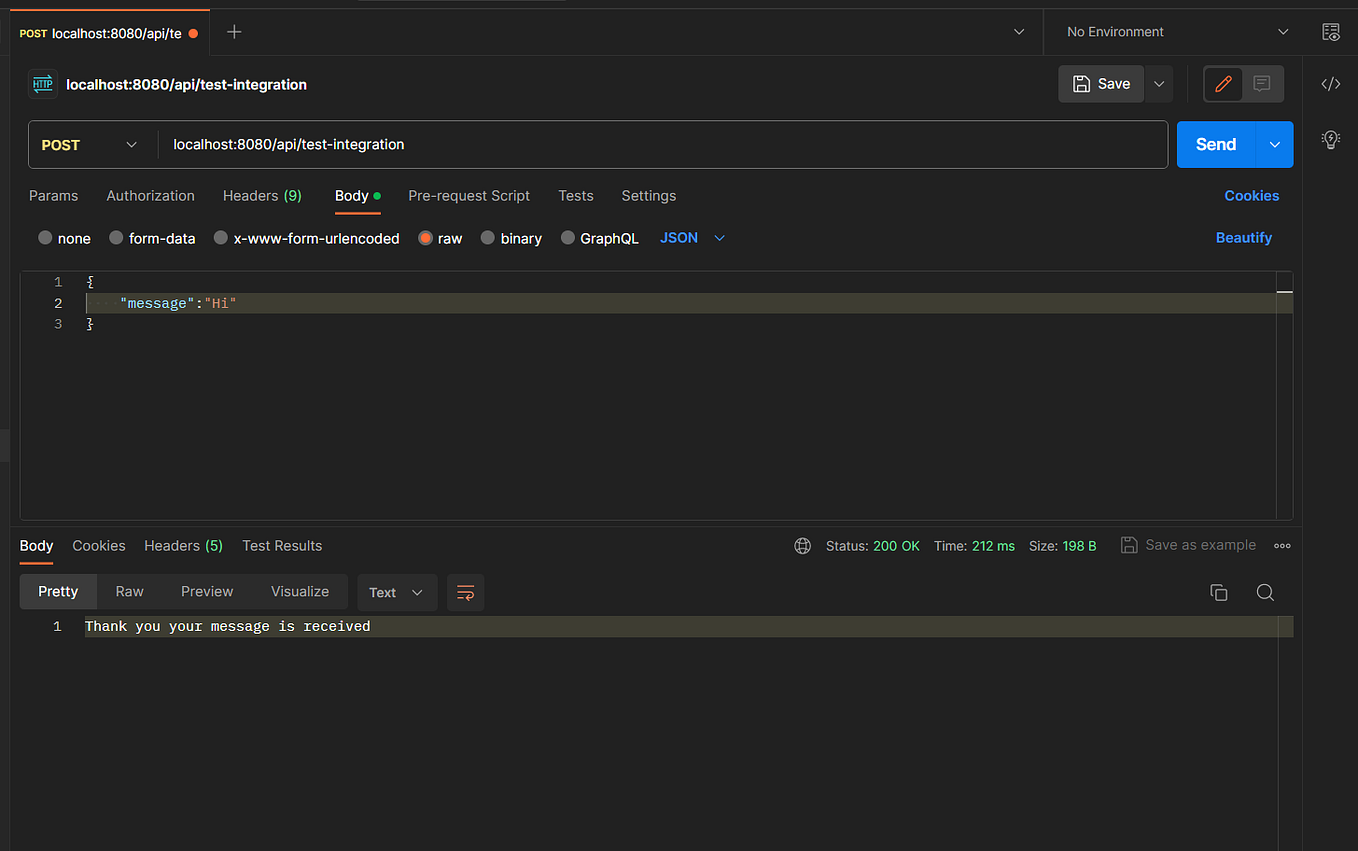Click the pencil edit icon
This screenshot has height=851, width=1358.
coord(1223,84)
